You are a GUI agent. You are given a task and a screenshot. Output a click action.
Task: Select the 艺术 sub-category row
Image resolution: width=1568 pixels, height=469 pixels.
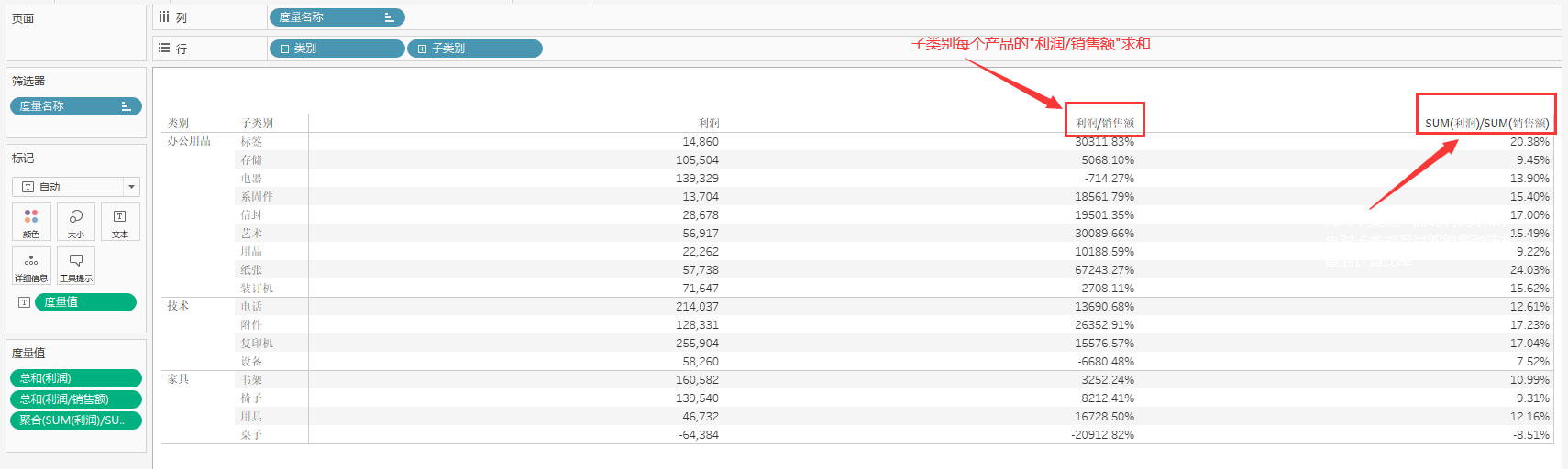pyautogui.click(x=251, y=234)
